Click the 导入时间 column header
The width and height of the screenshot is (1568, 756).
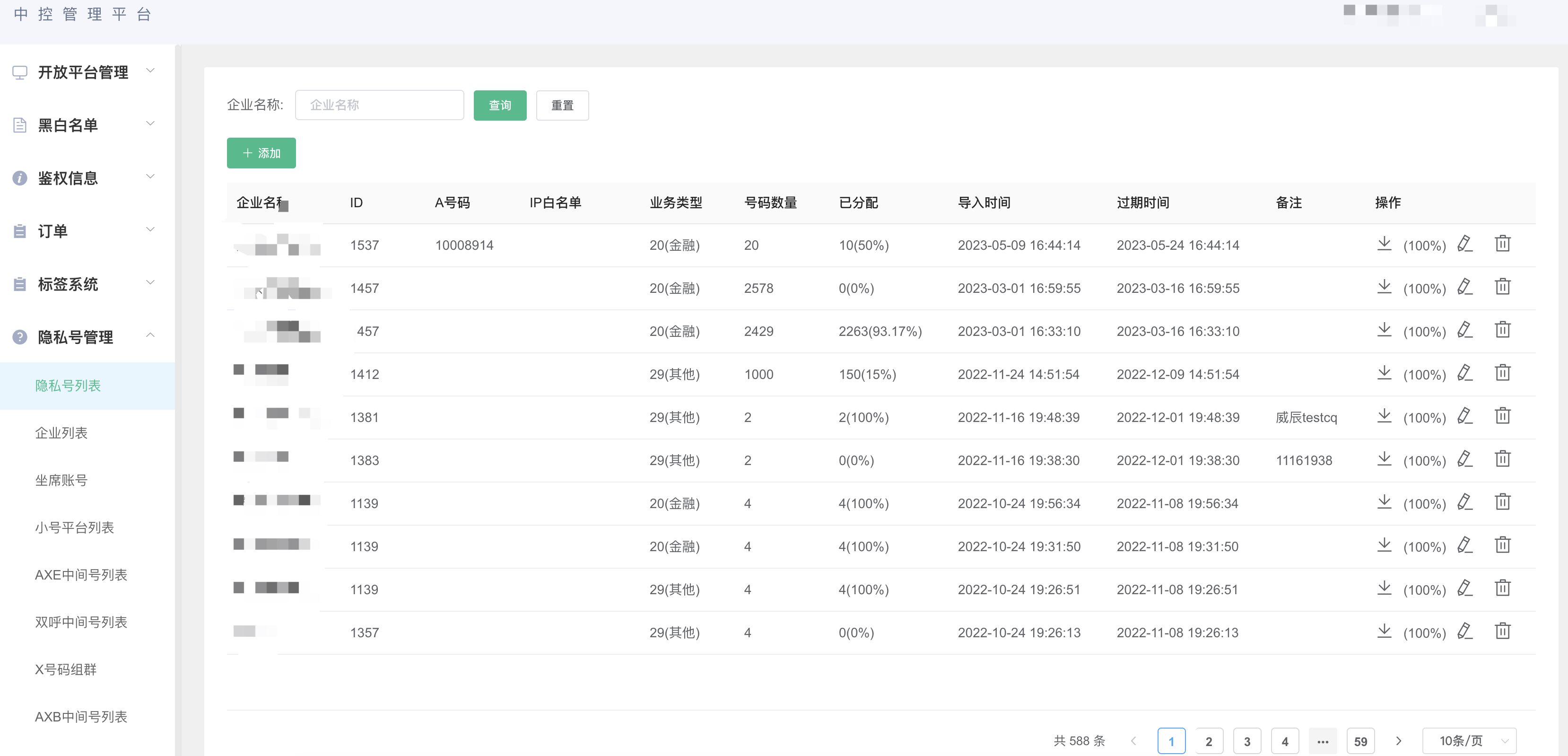click(x=984, y=203)
